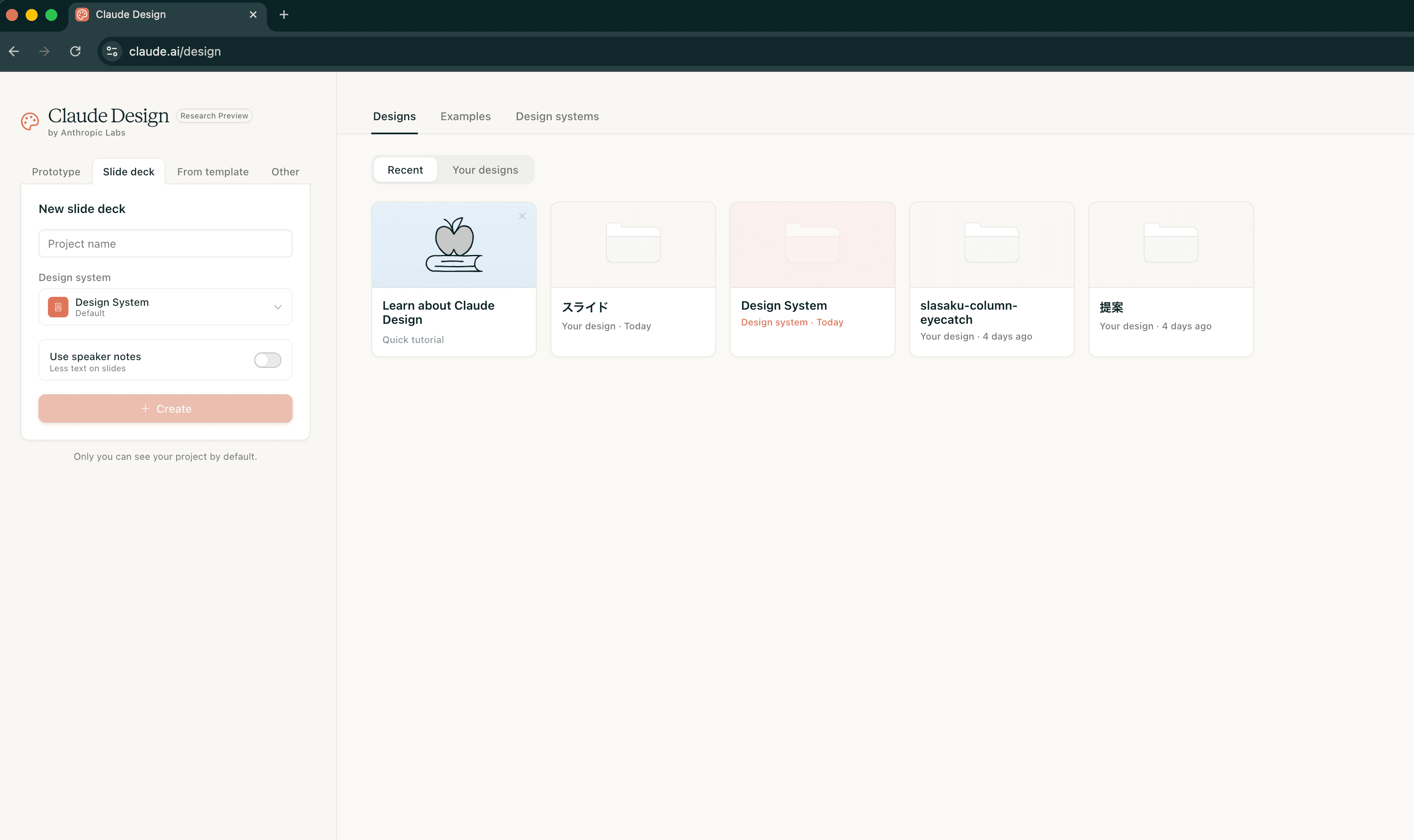Click the Research Preview badge
Screen dimensions: 1414x840
point(214,115)
